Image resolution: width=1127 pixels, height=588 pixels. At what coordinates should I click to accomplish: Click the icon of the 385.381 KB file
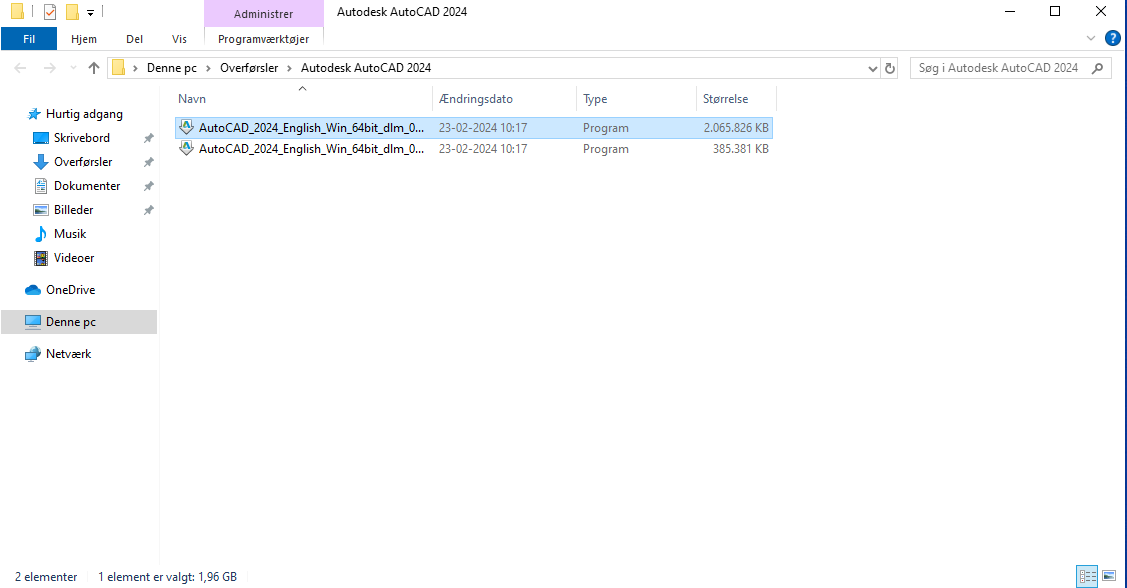(186, 148)
